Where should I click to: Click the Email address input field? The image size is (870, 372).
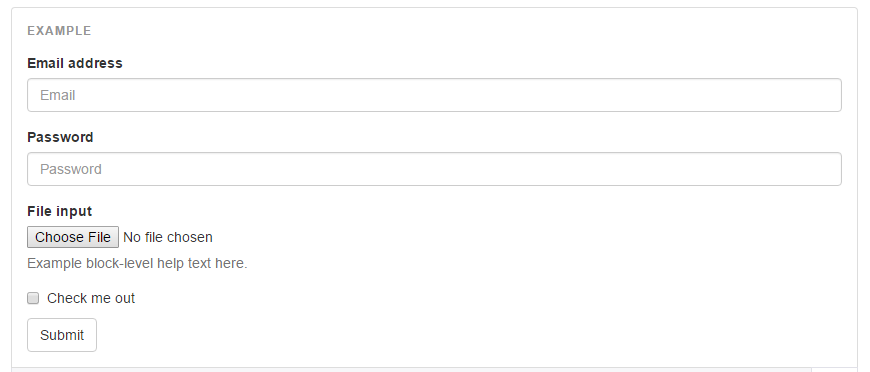(x=434, y=95)
